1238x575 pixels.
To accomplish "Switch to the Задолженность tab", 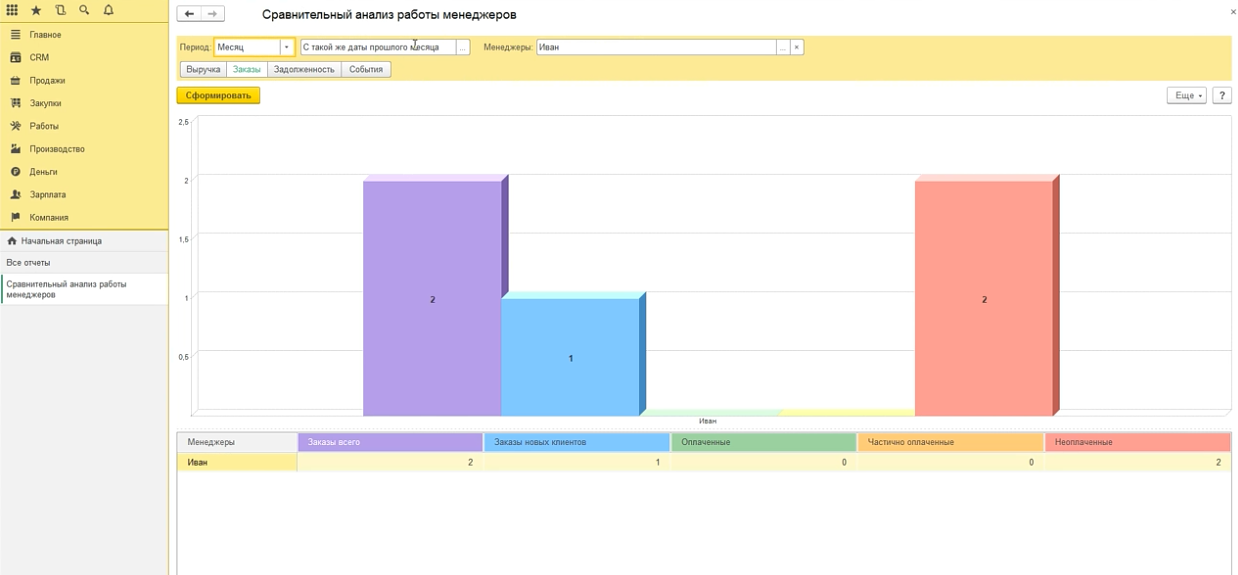I will [x=304, y=69].
